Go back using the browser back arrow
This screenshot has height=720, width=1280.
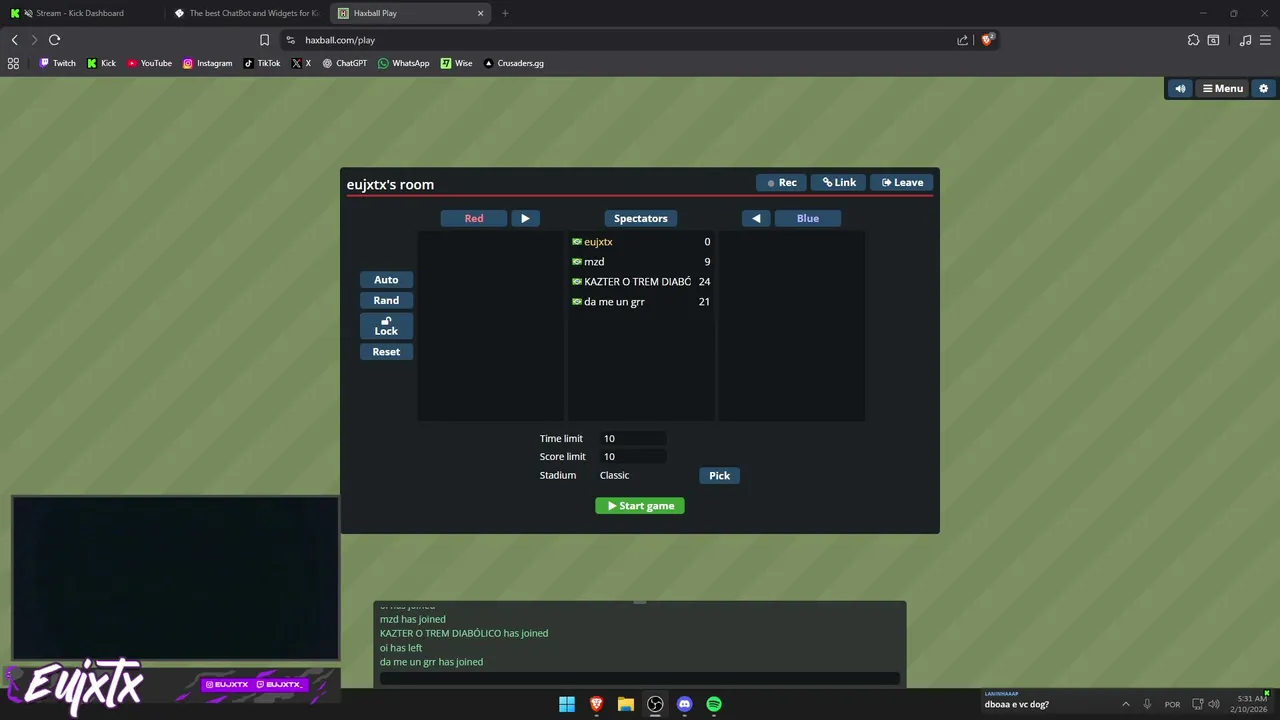pos(15,40)
